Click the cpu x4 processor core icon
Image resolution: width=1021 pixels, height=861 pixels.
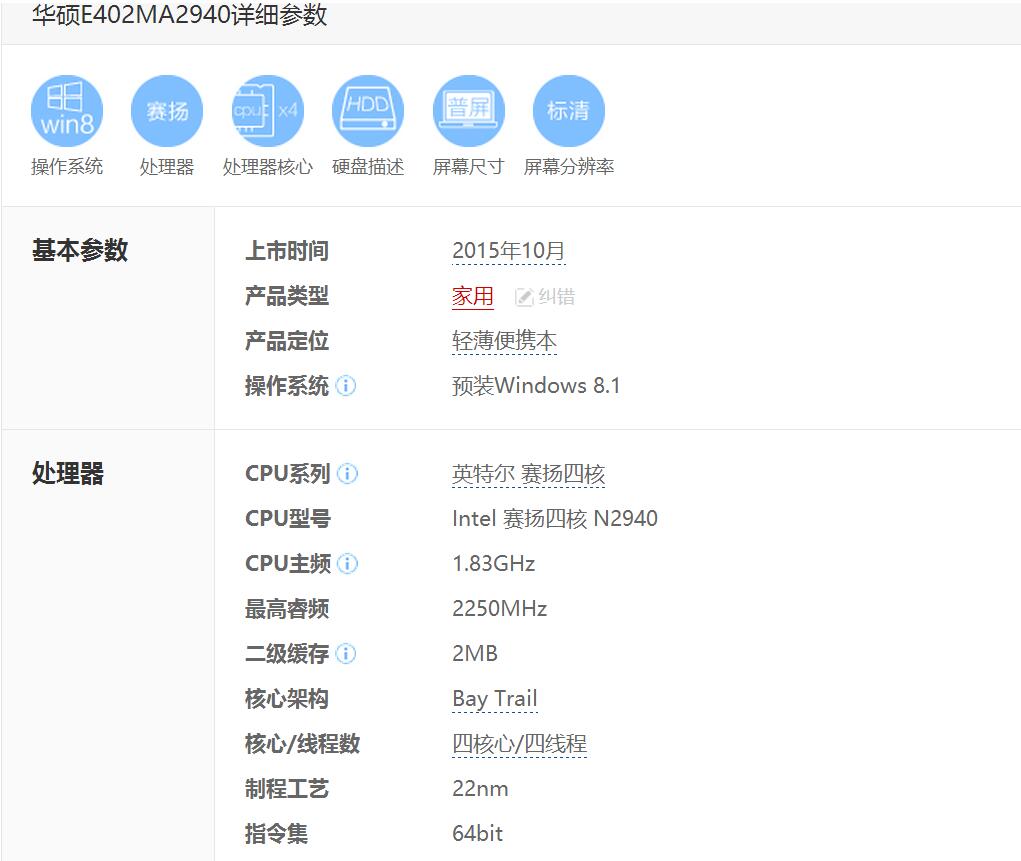268,111
